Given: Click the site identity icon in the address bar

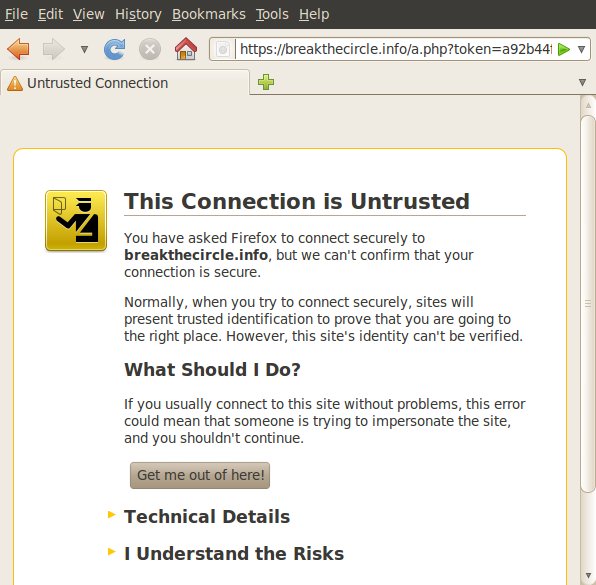Looking at the screenshot, I should coord(223,49).
